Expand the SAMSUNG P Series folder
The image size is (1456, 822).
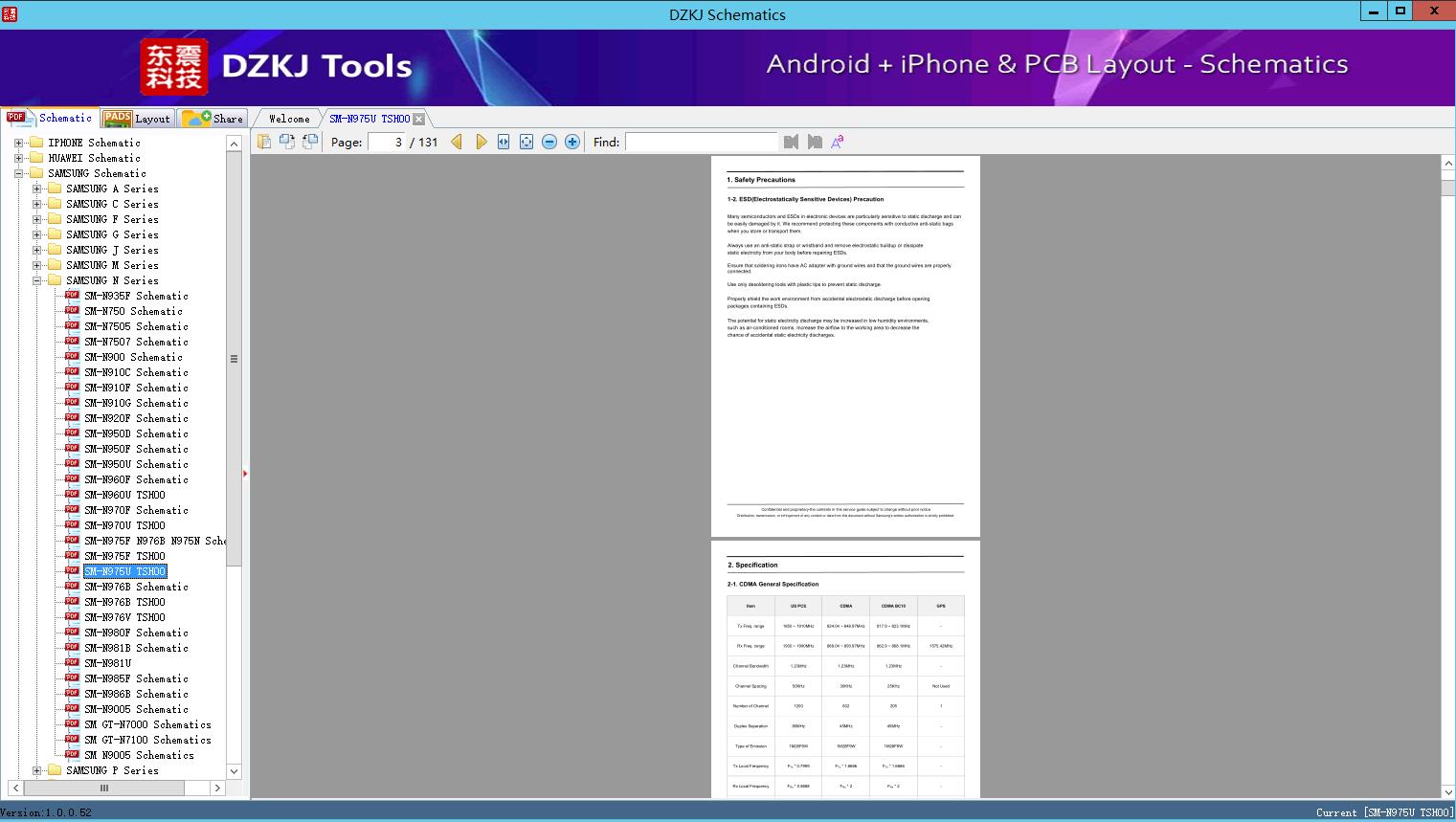(x=36, y=770)
